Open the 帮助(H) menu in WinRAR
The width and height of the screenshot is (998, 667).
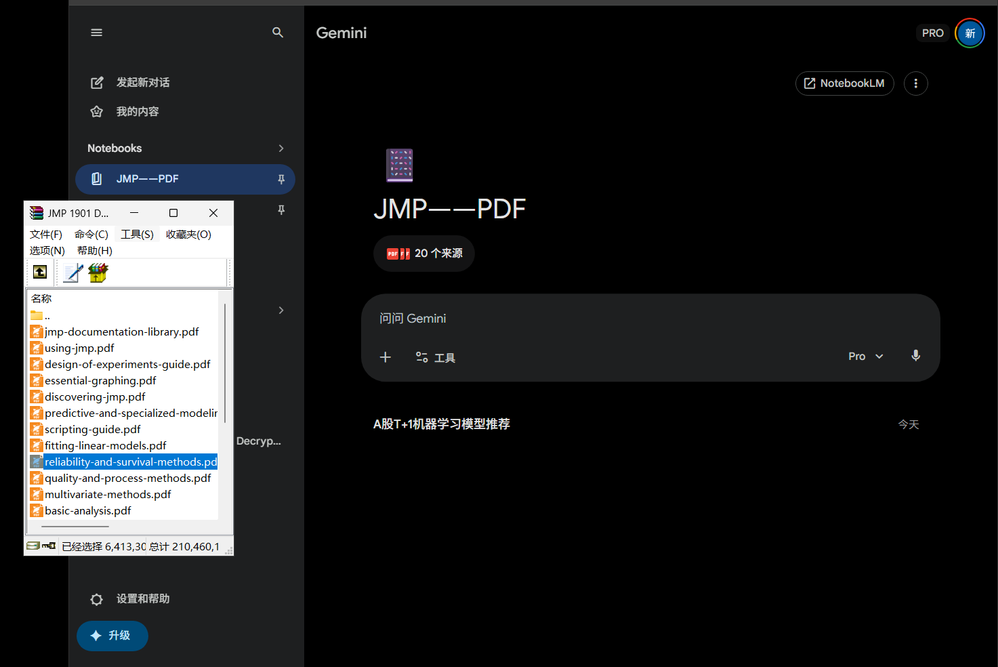point(95,250)
